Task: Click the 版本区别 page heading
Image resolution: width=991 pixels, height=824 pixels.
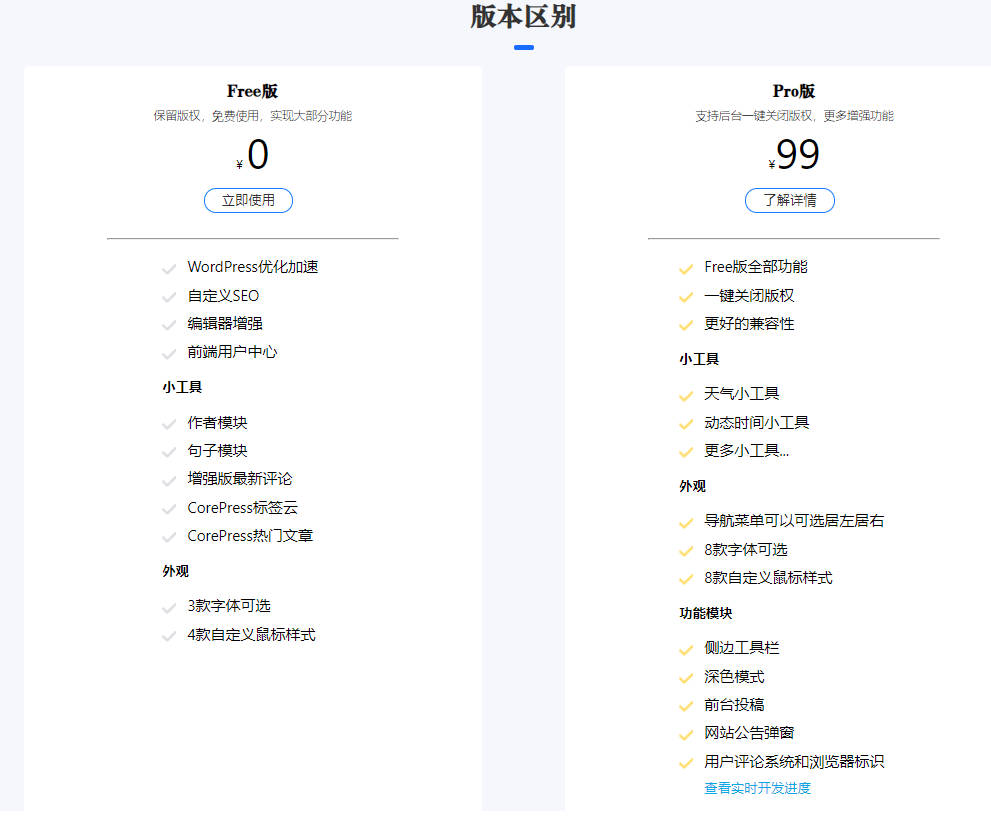Action: point(523,16)
